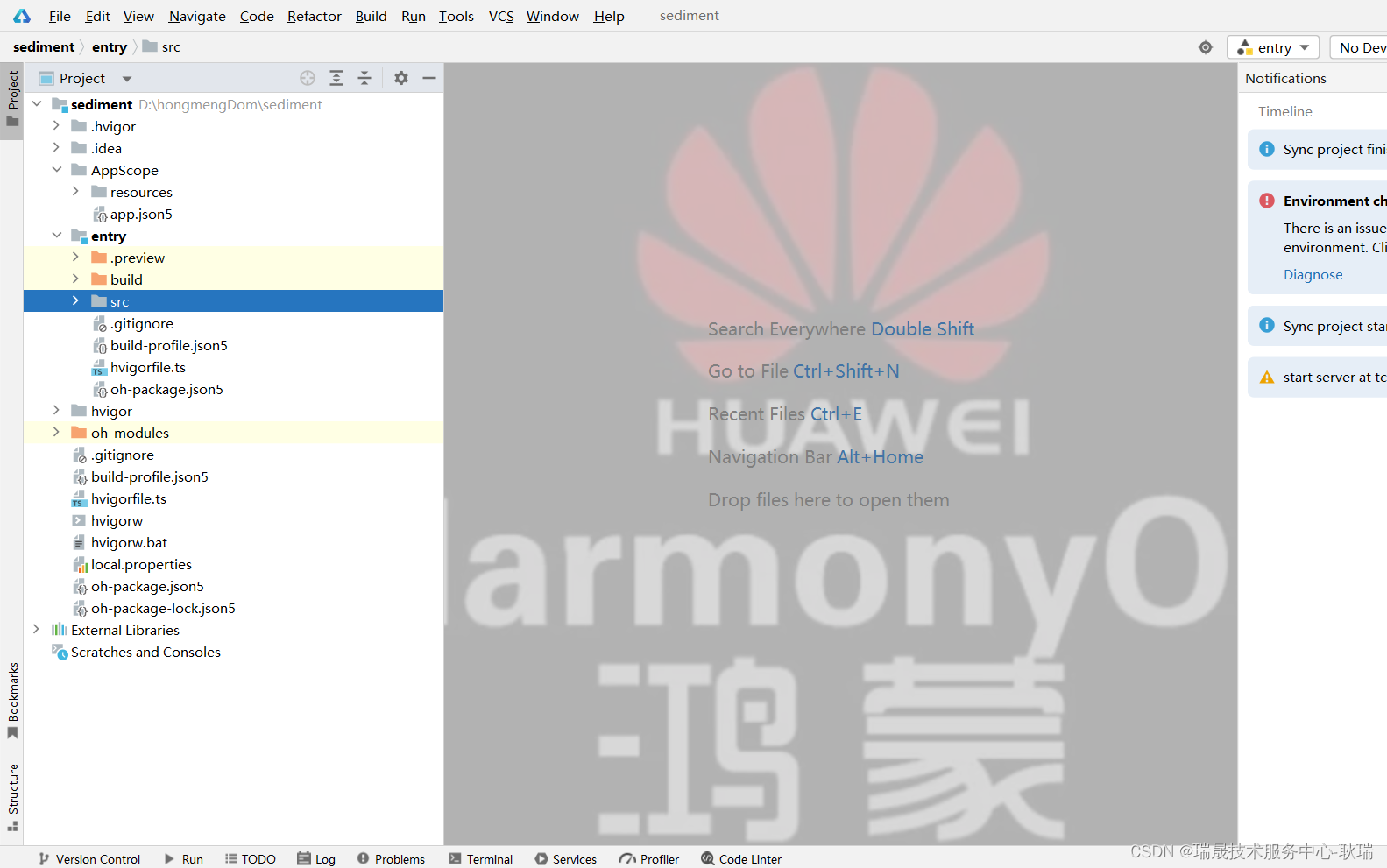Viewport: 1387px width, 868px height.
Task: Open the entry run configuration dropdown
Action: tap(1273, 47)
